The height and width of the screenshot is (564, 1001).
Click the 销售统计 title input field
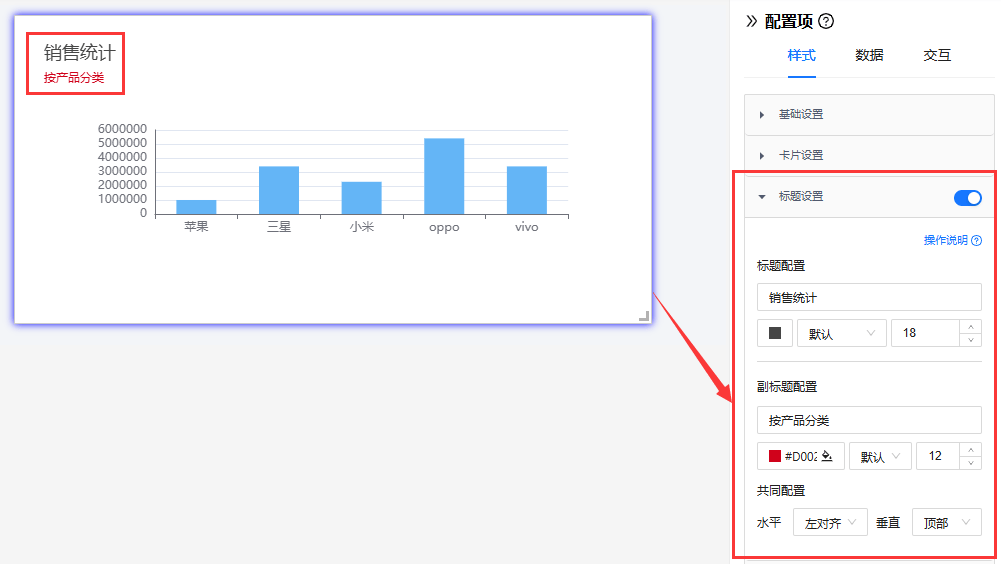tap(869, 297)
